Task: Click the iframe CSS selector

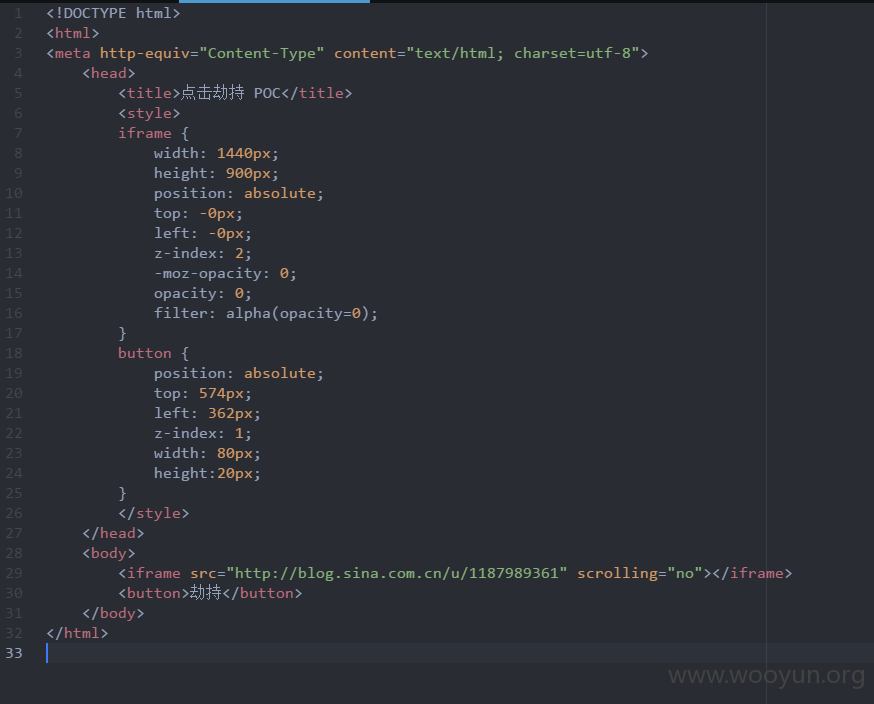Action: click(x=144, y=133)
